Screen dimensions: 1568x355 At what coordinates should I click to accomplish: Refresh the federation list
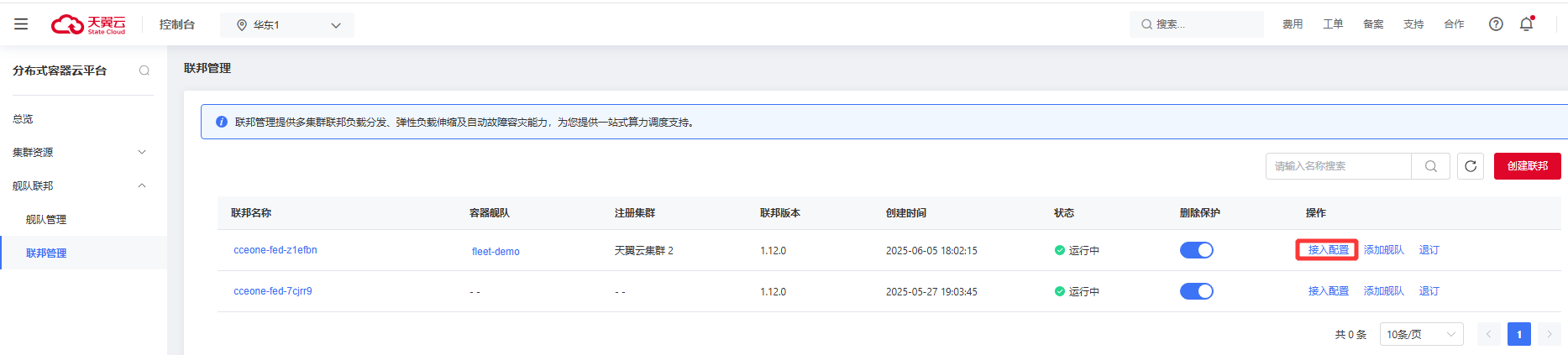click(x=1471, y=166)
